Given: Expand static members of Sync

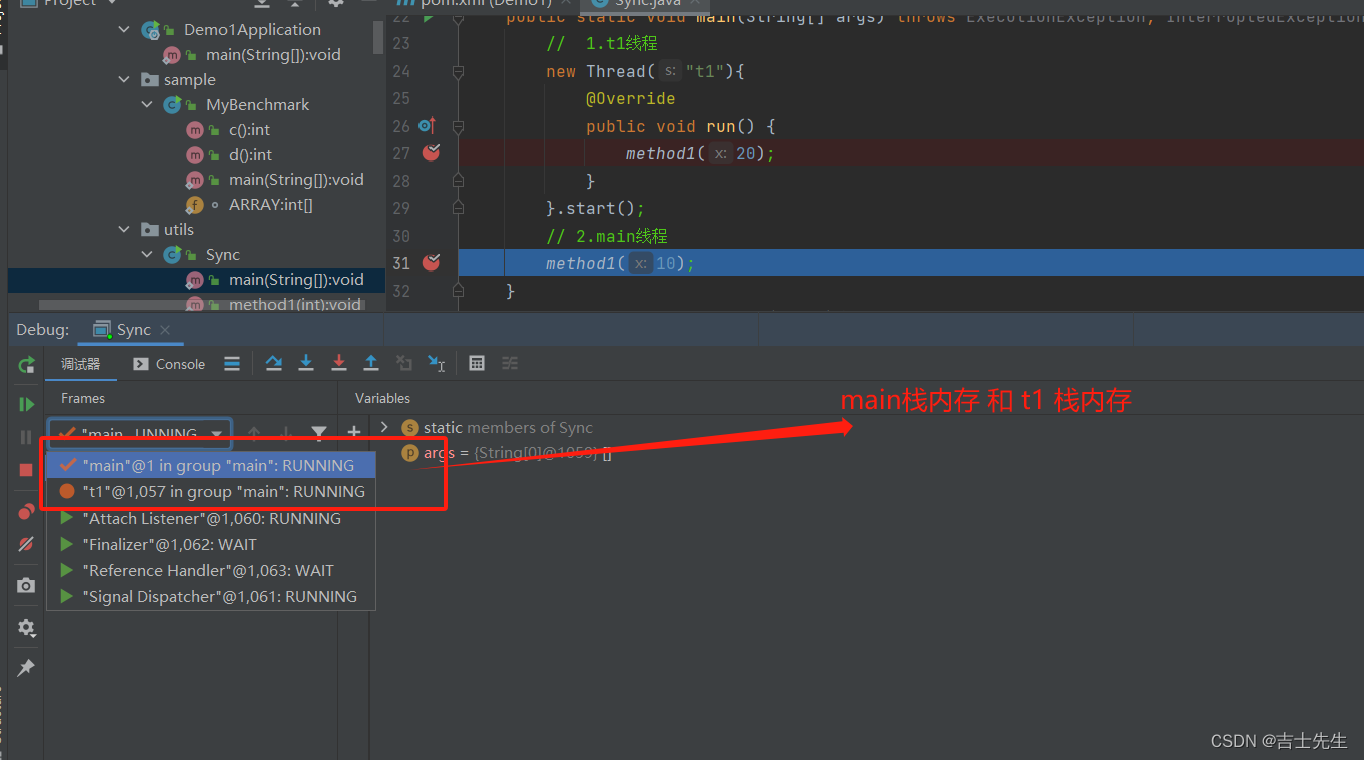Looking at the screenshot, I should click(x=383, y=427).
